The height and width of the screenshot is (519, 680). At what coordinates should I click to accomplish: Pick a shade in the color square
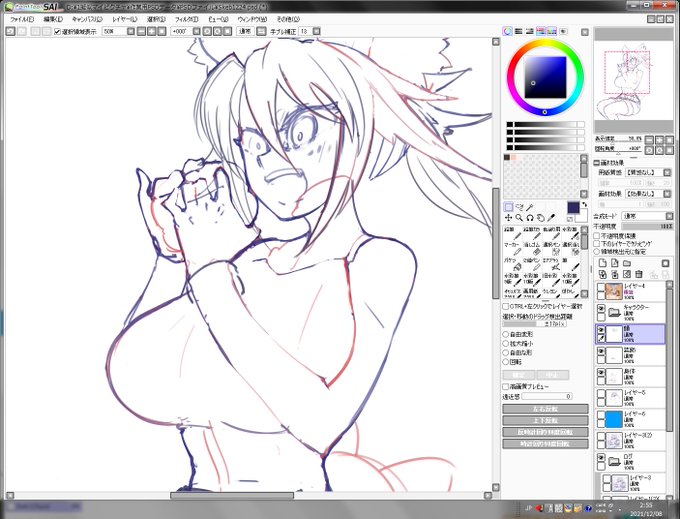point(545,77)
